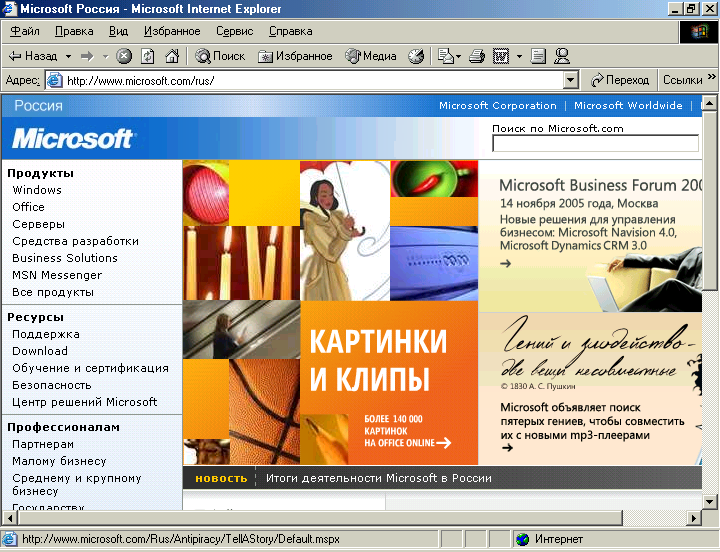The height and width of the screenshot is (552, 720).
Task: Click the Refresh page icon
Action: click(x=147, y=56)
